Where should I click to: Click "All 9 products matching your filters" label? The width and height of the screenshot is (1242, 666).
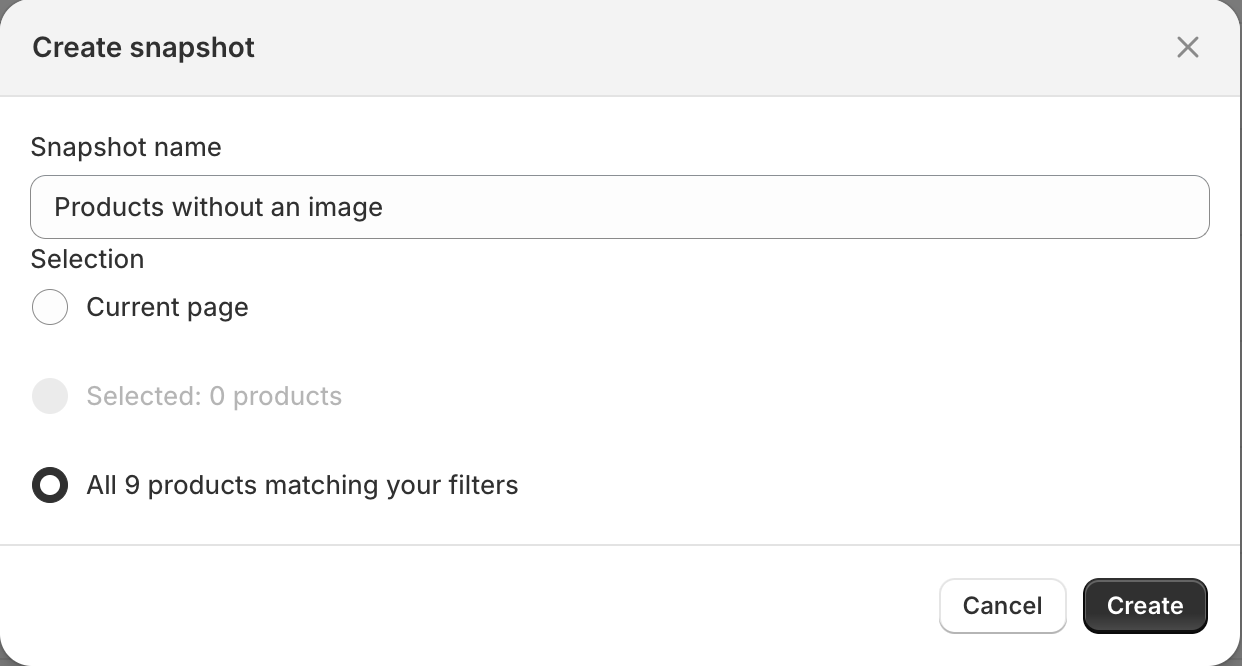tap(302, 486)
